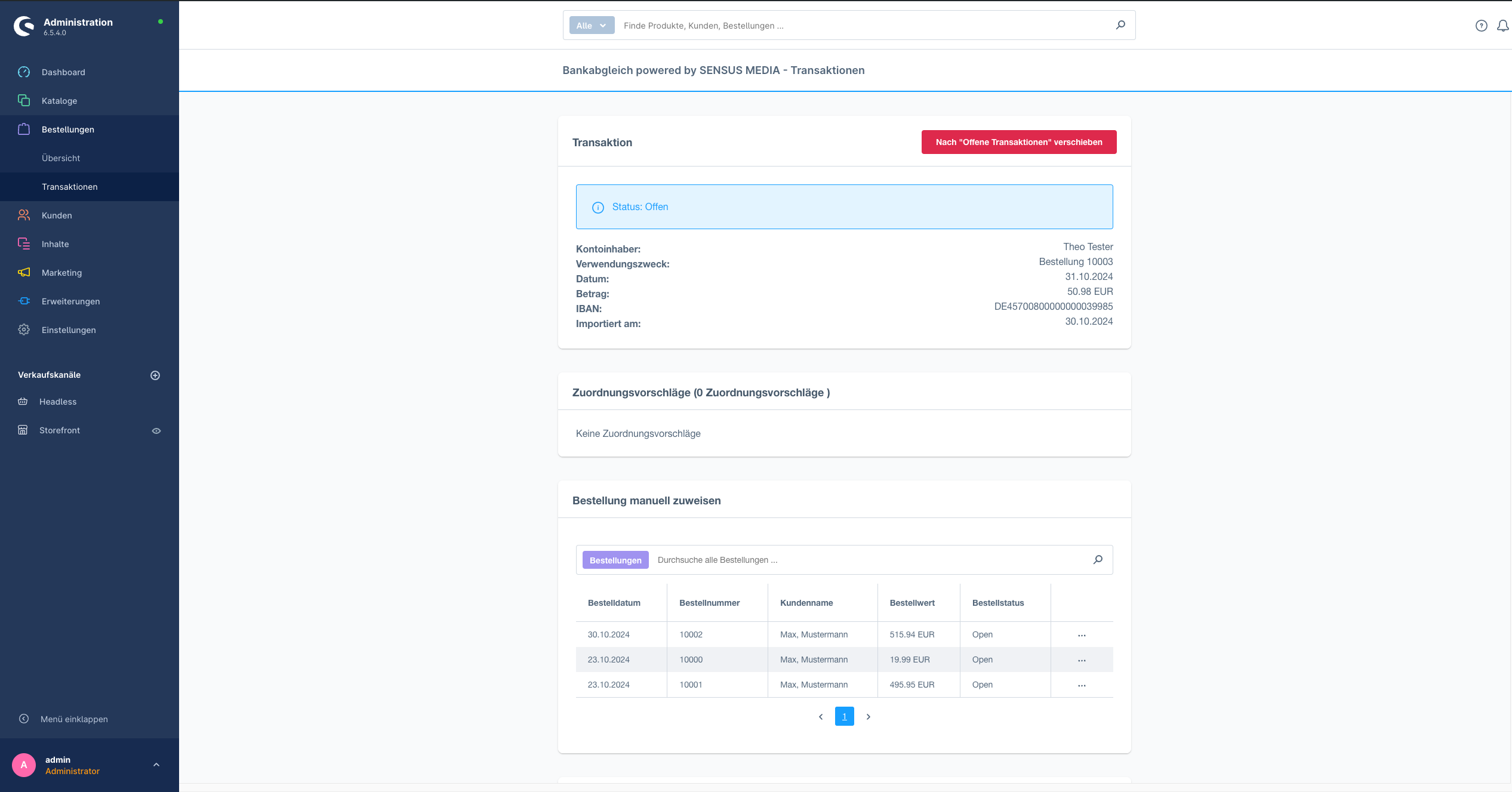Image resolution: width=1512 pixels, height=792 pixels.
Task: Toggle Verkaufskanäle add channel button
Action: pos(155,375)
